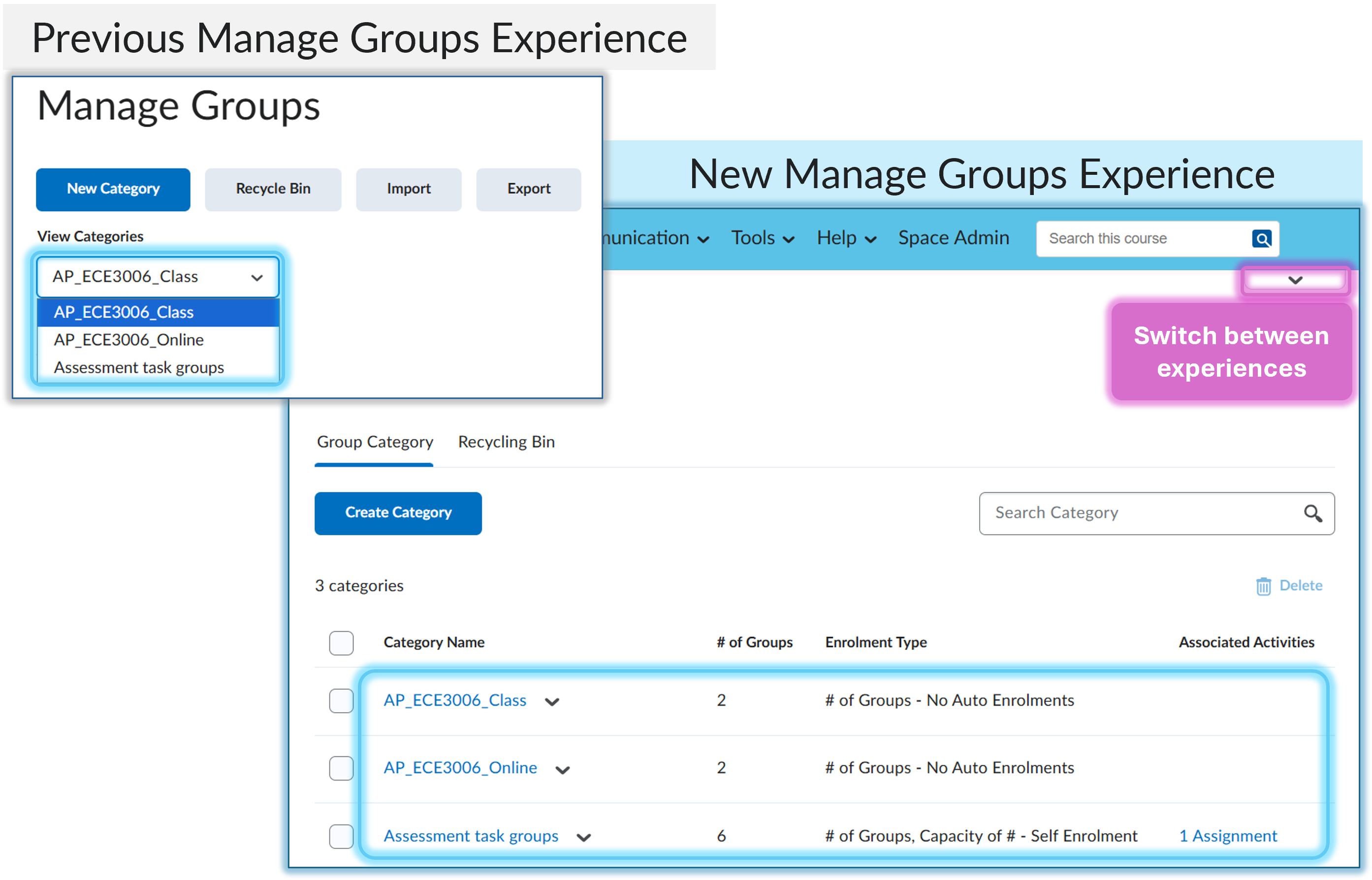Click the Import button
1372x880 pixels.
point(409,189)
